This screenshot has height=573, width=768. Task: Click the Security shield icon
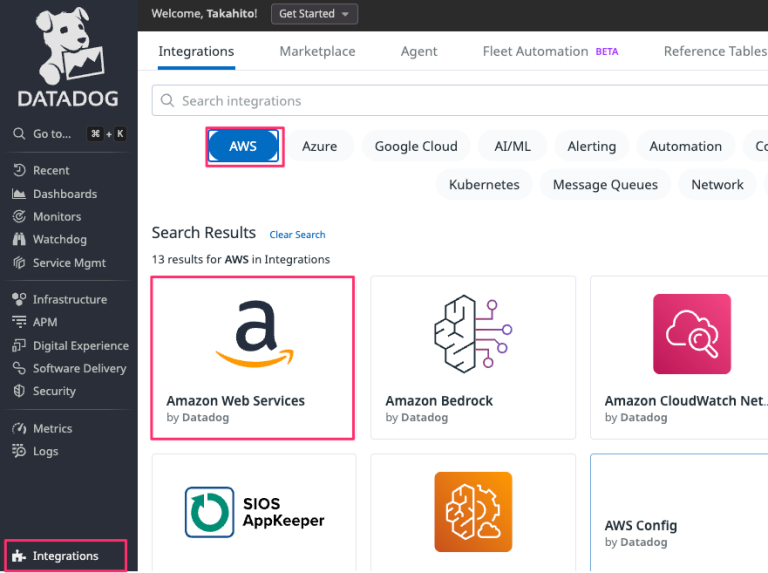tap(19, 391)
